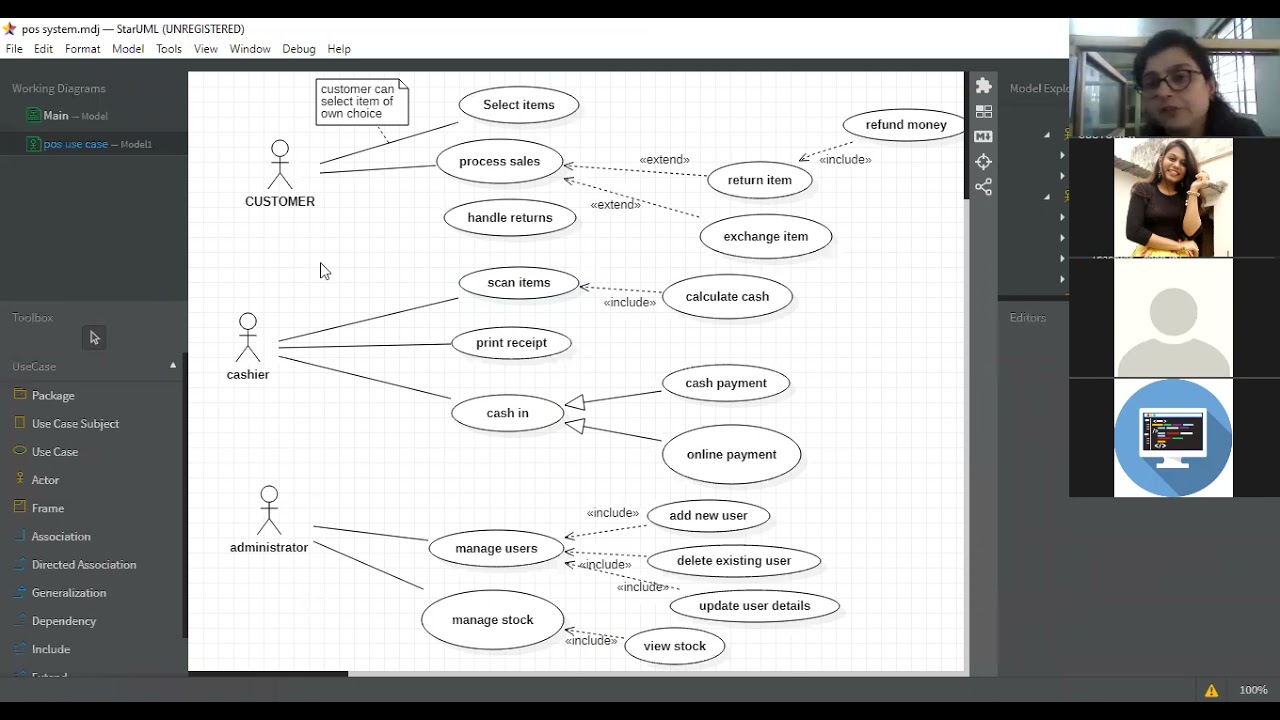Viewport: 1280px width, 720px height.
Task: Select the Actor tool in Toolbox
Action: pos(45,480)
